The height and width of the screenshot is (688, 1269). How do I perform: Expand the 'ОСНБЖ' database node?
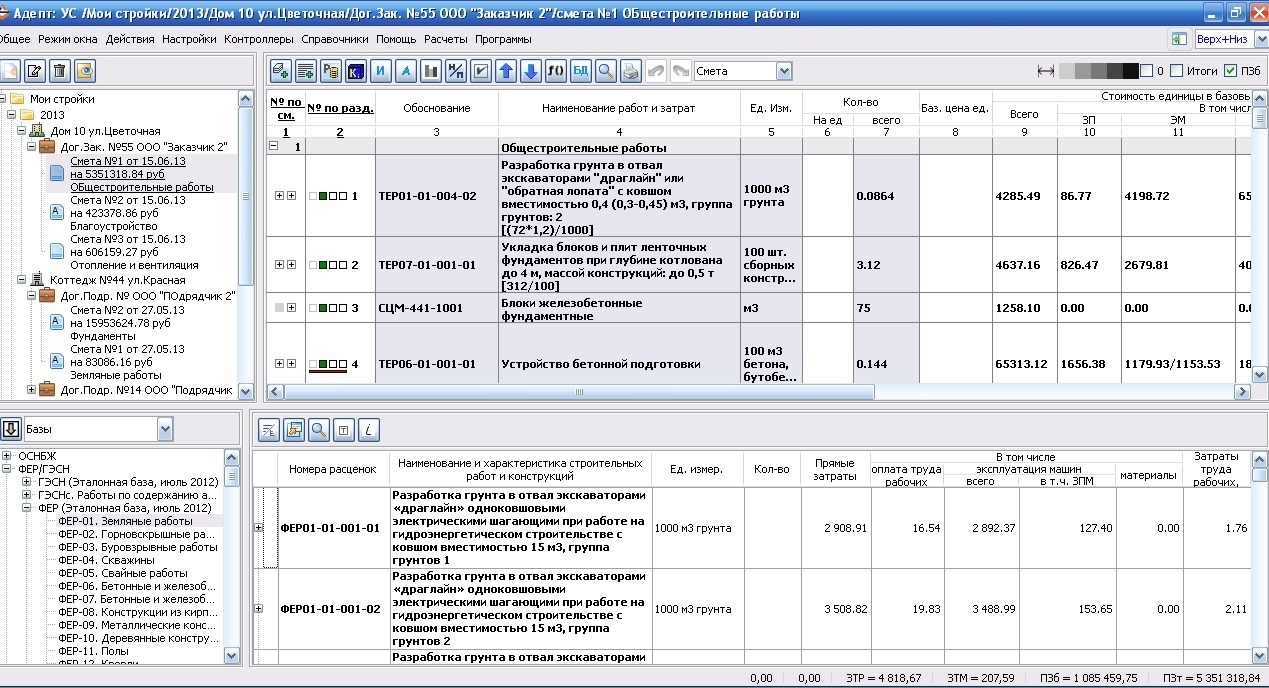coord(7,456)
